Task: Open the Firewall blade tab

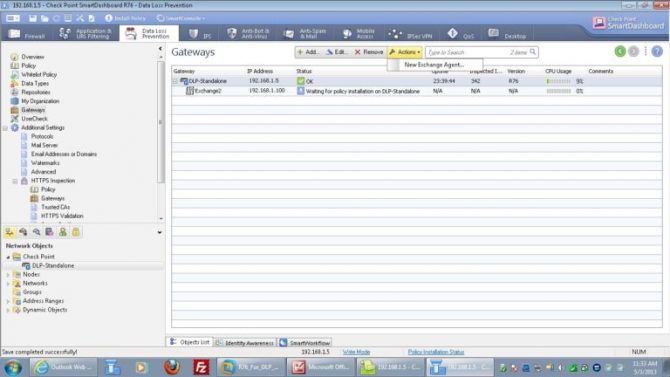Action: point(26,34)
